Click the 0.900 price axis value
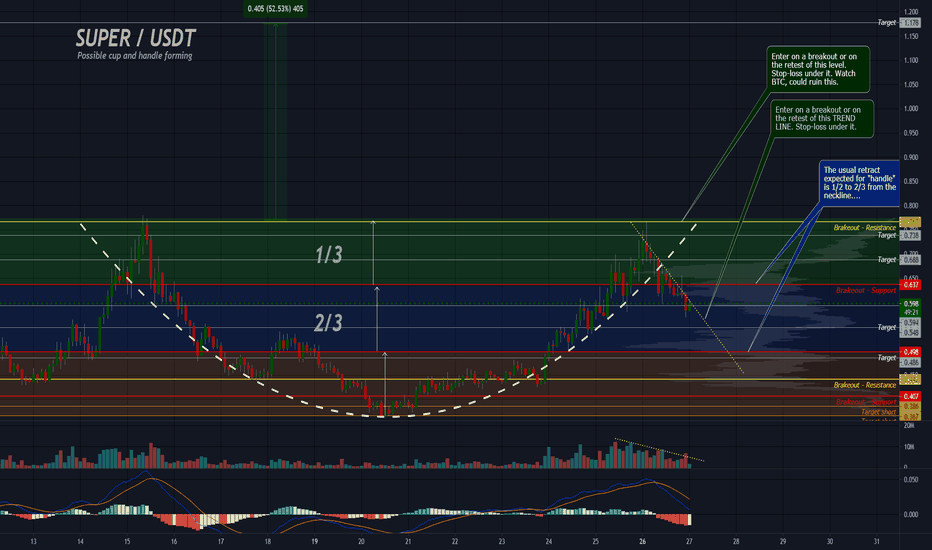Image resolution: width=932 pixels, height=550 pixels. click(911, 158)
